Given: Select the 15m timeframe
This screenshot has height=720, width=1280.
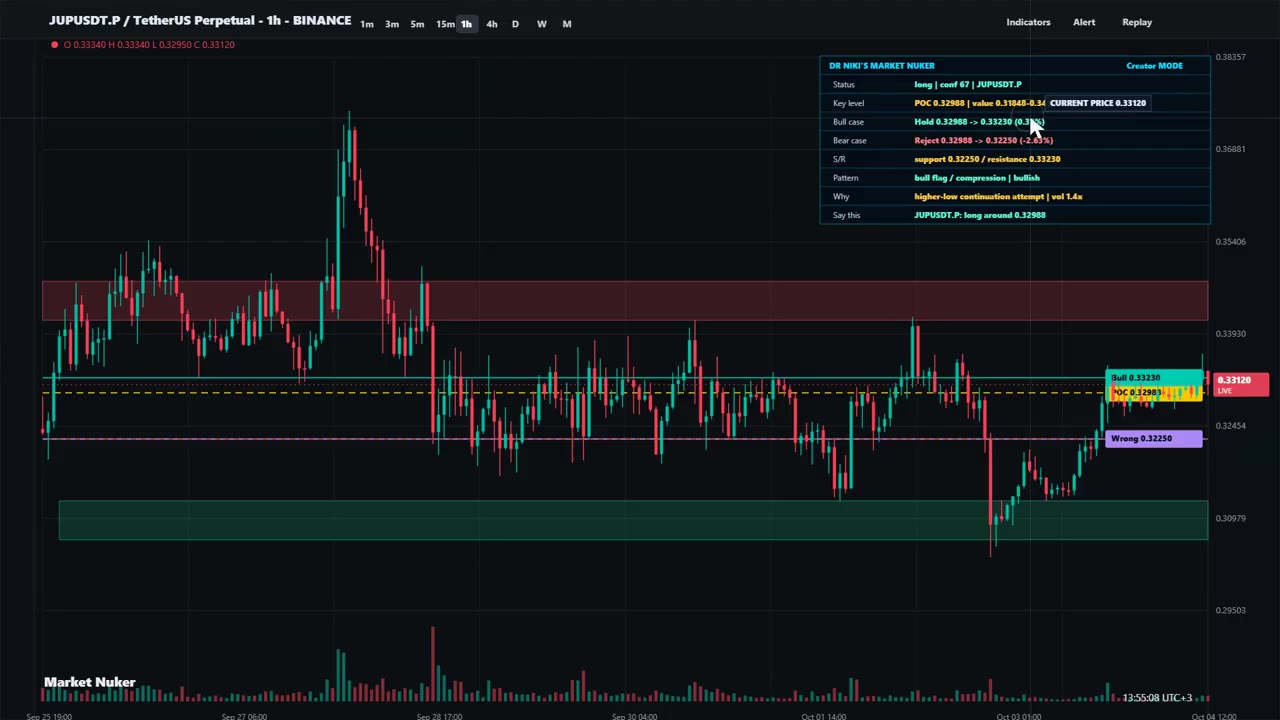Looking at the screenshot, I should click(x=445, y=24).
